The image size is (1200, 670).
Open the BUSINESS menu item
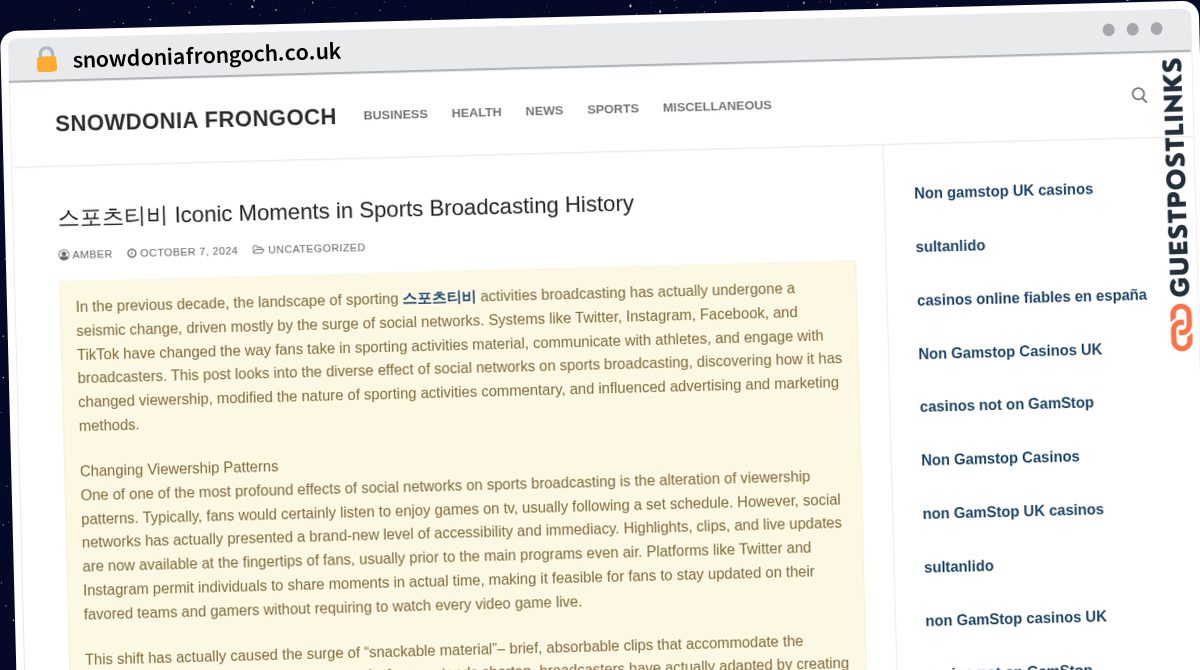395,114
